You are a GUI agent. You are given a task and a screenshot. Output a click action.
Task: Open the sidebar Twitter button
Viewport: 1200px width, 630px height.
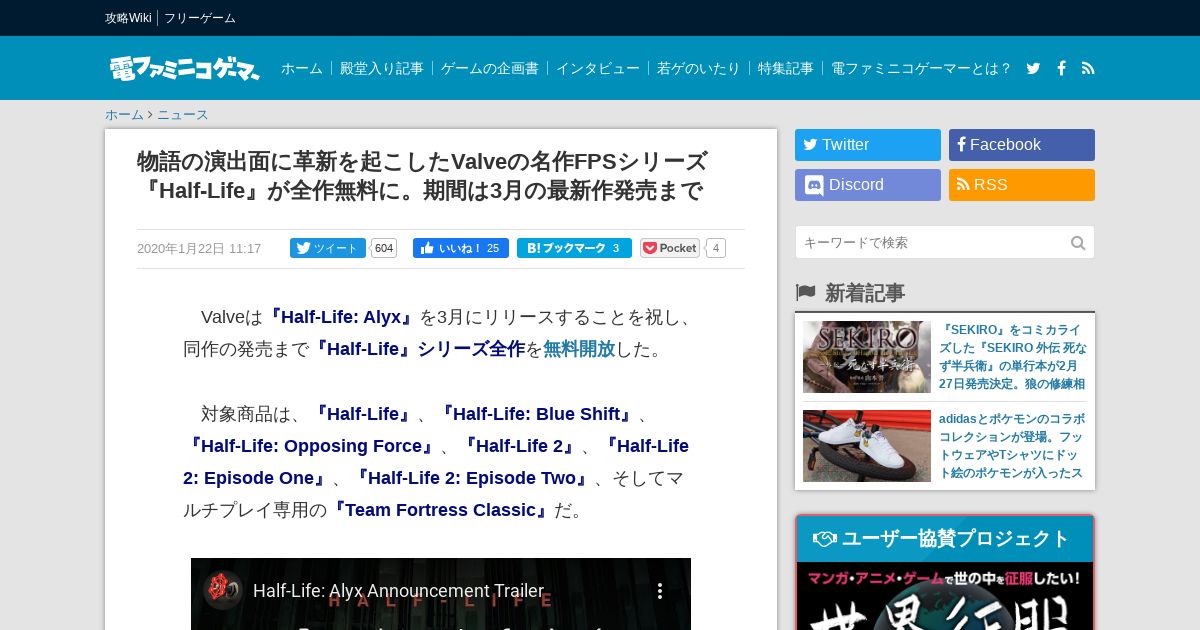coord(868,145)
